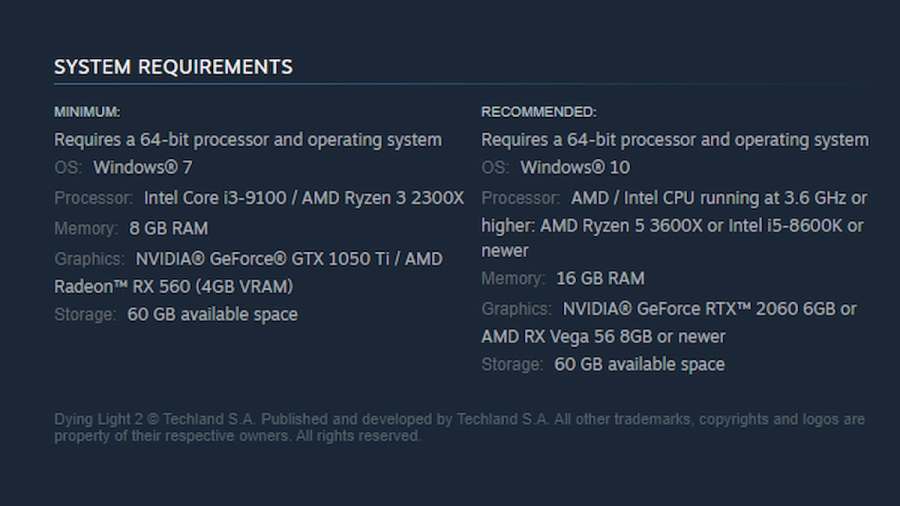Click the recommended 64-bit processor requirement text
The image size is (900, 506).
[x=675, y=140]
